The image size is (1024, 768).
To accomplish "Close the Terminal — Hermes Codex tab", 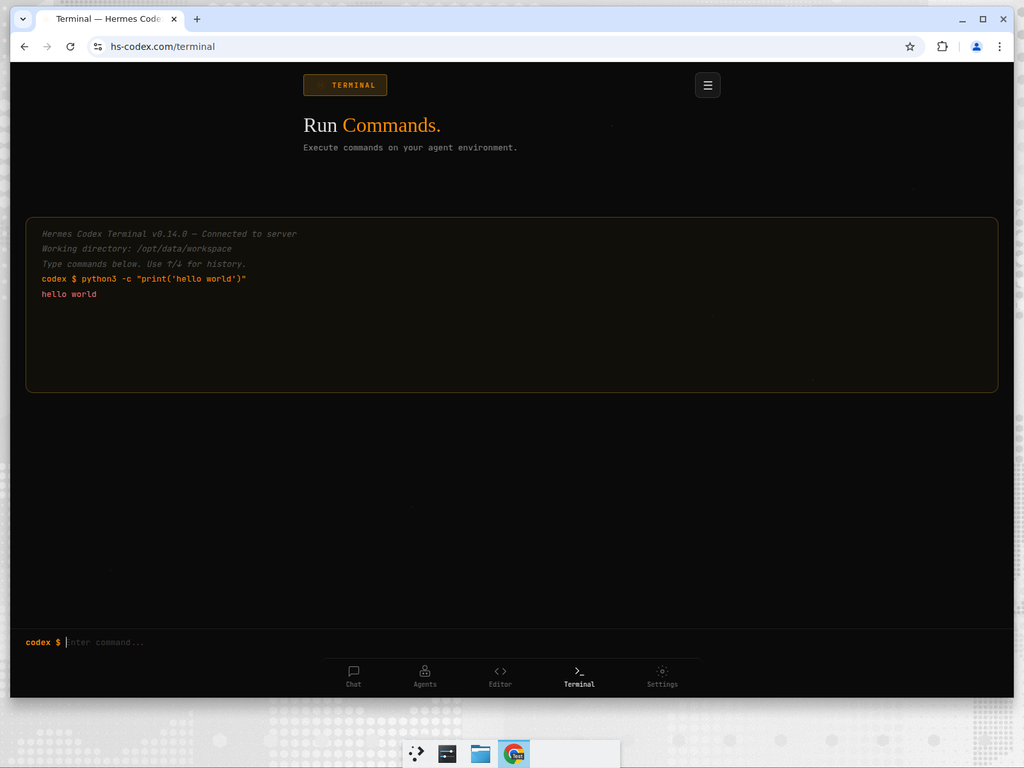I will (174, 19).
